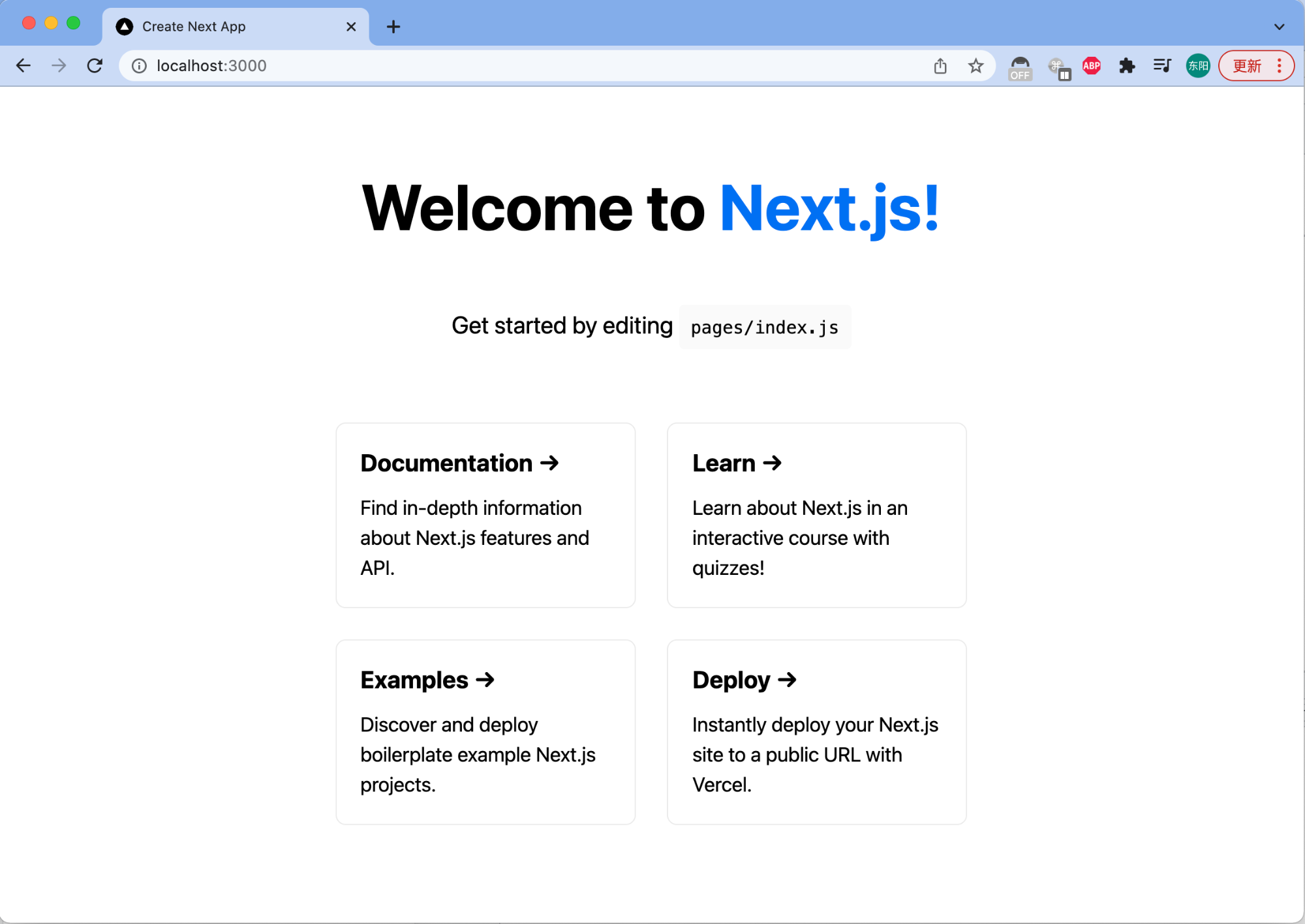Close the Create Next App tab

click(x=351, y=27)
